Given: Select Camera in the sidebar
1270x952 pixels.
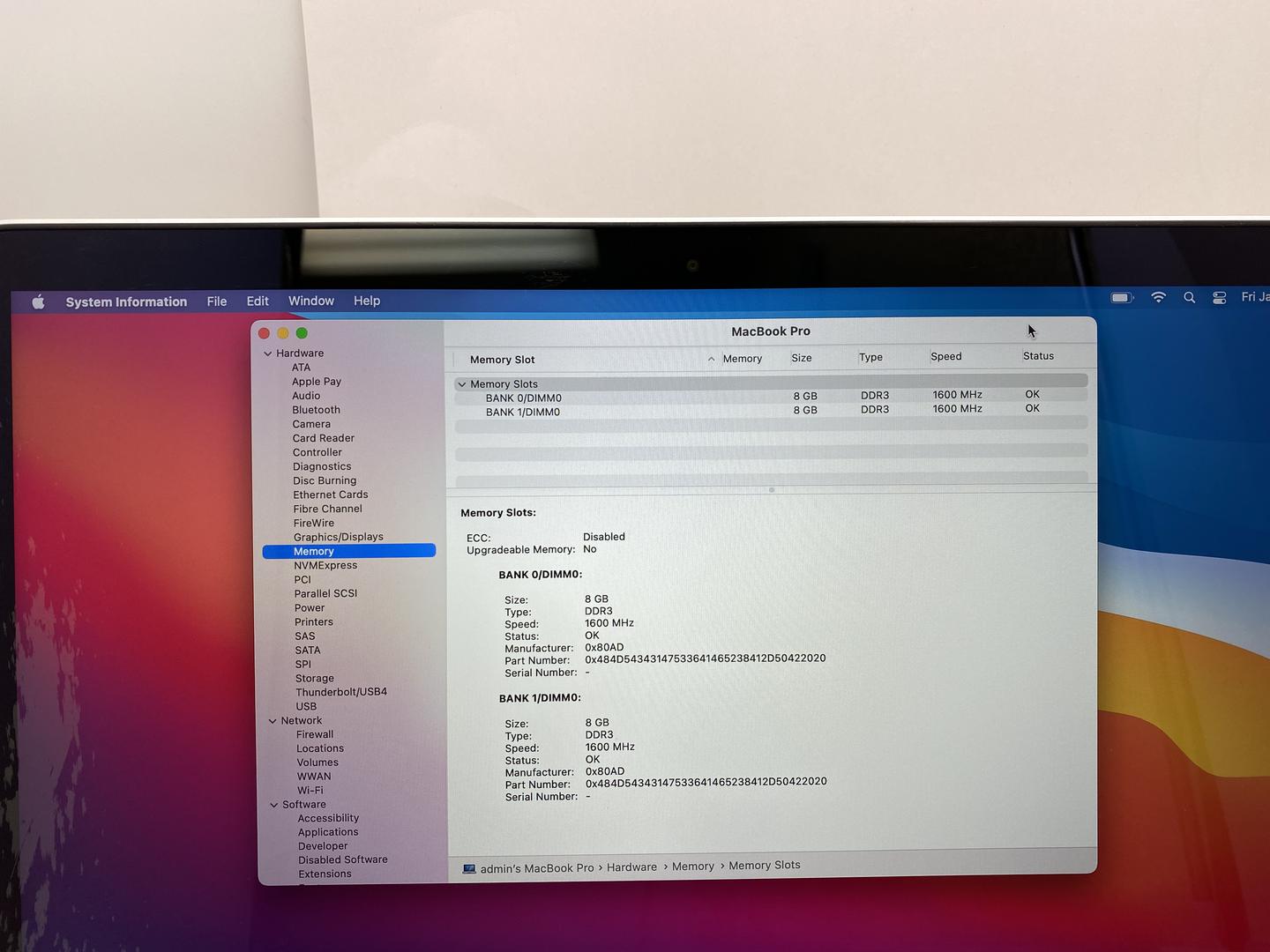Looking at the screenshot, I should click(x=311, y=424).
